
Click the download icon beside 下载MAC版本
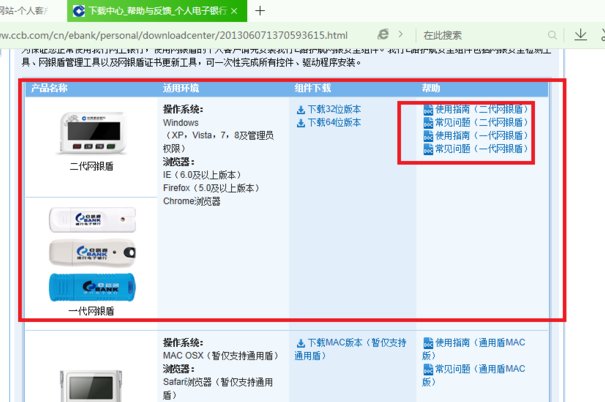coord(301,343)
